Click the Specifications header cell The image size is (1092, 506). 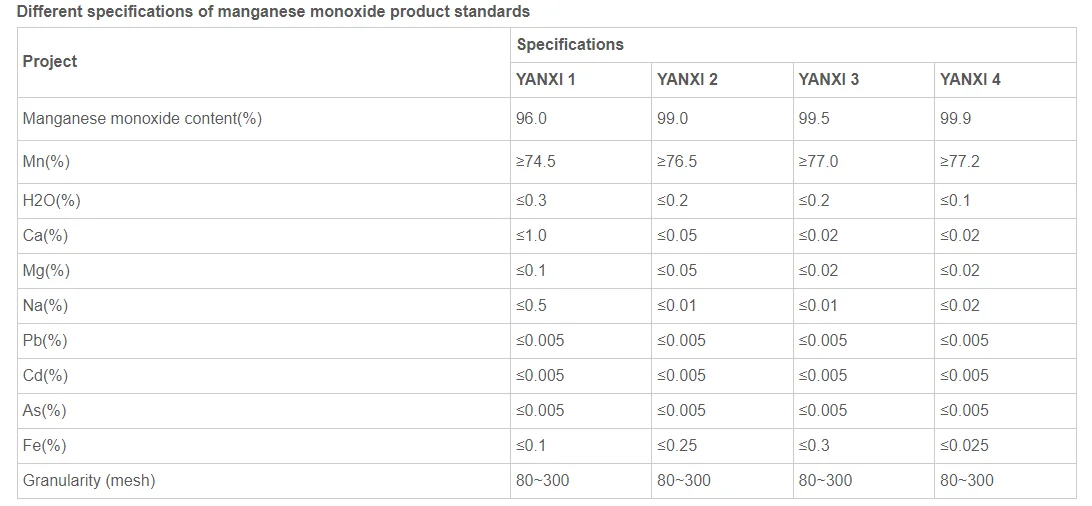pos(570,45)
